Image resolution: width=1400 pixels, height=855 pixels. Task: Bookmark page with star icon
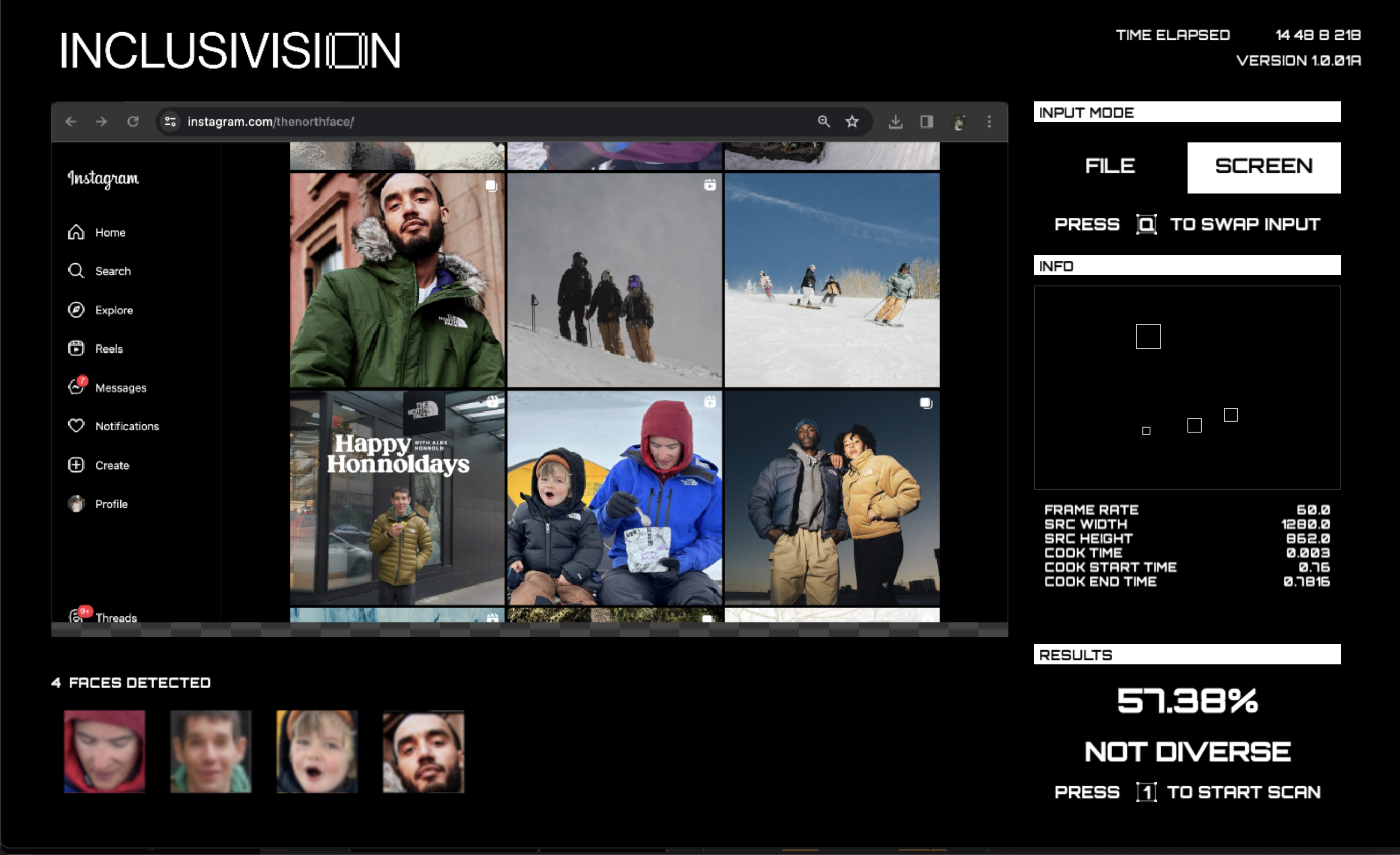(x=852, y=121)
